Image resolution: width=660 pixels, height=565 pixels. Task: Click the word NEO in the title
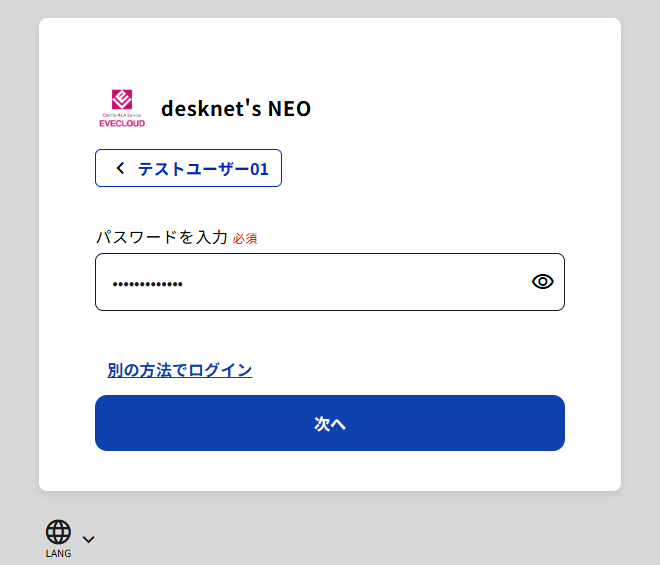click(x=289, y=108)
